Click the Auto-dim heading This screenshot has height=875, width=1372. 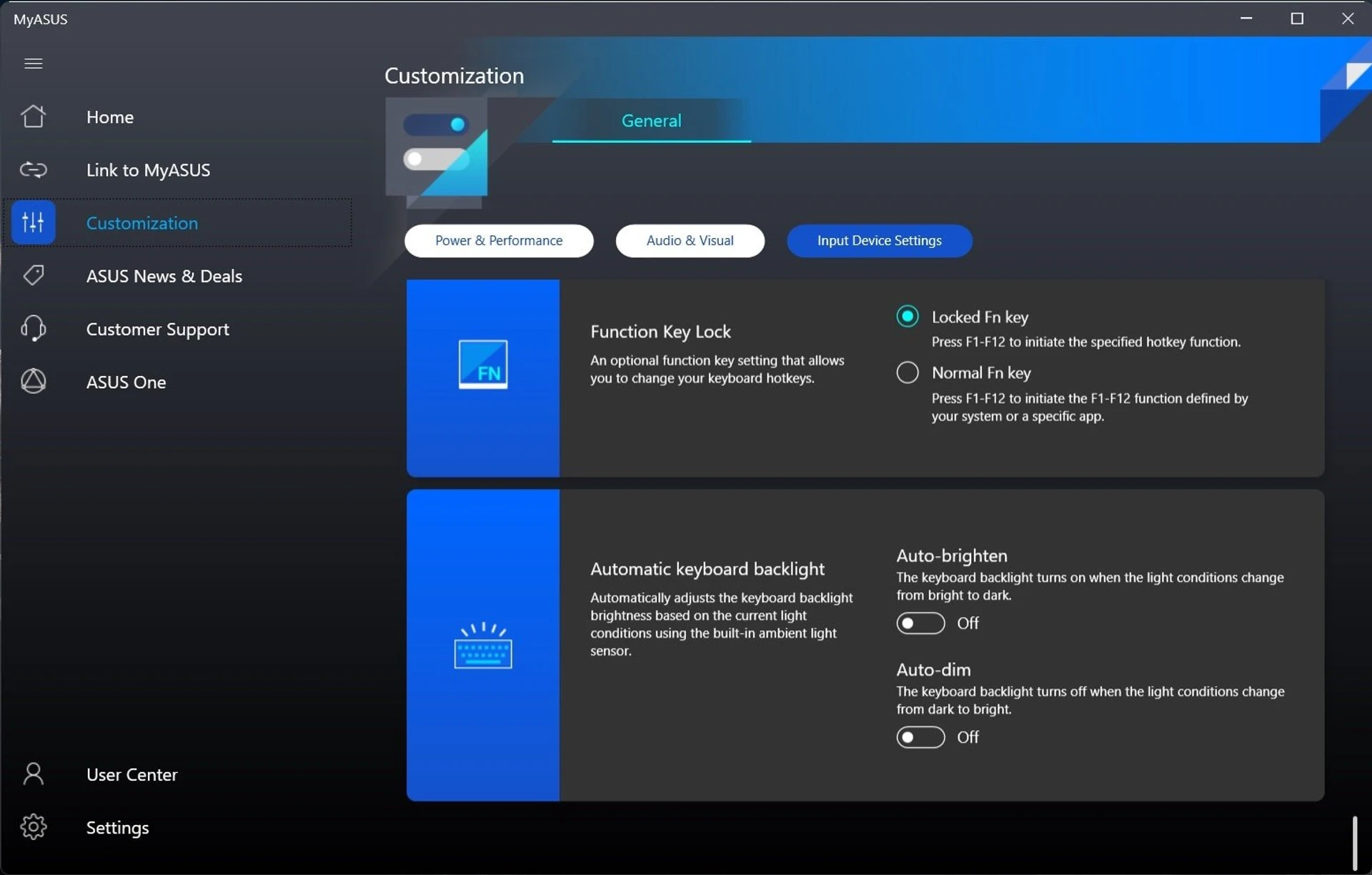pos(933,670)
